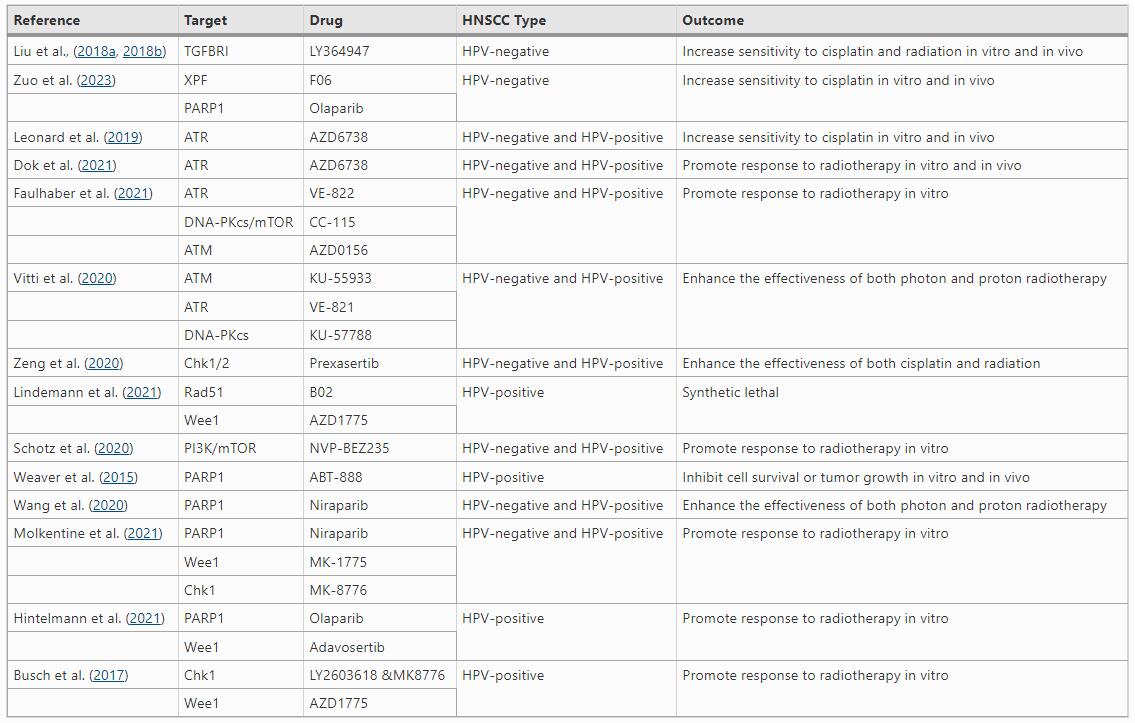Click the HNSCC Type column header
Screen dimensions: 1135x723
click(504, 20)
